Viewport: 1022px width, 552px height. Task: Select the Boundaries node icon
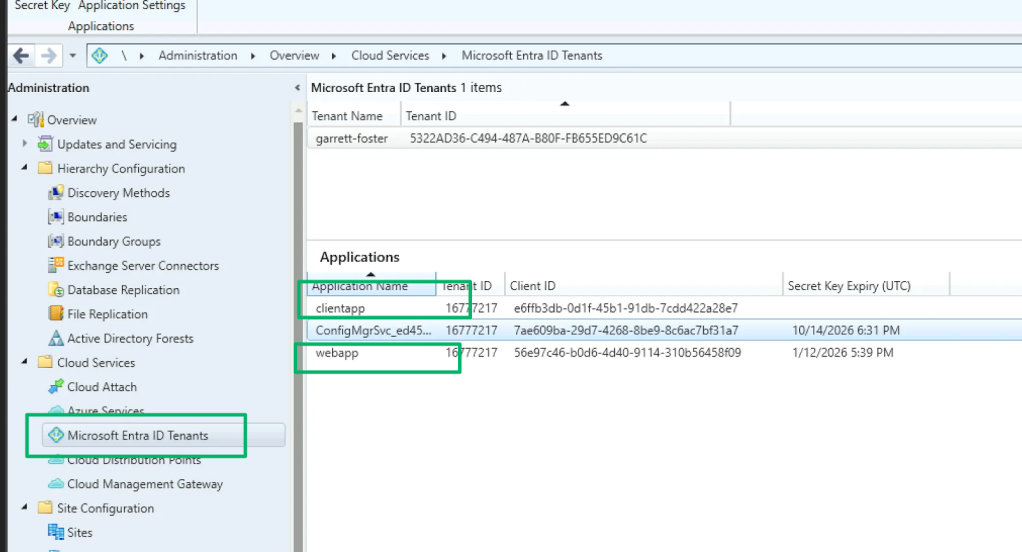[56, 217]
